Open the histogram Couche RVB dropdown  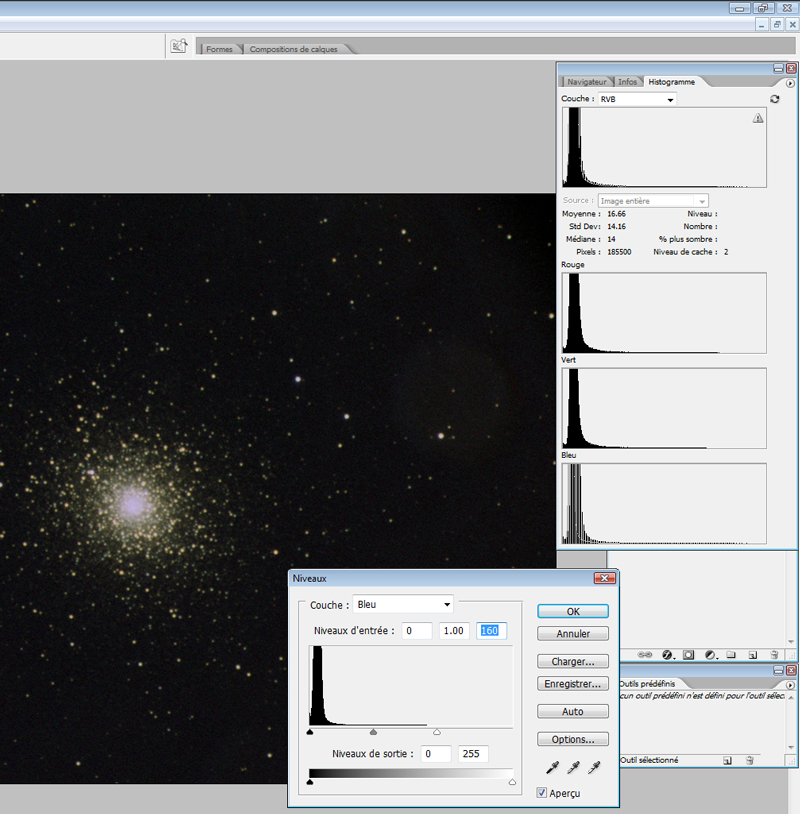pos(637,99)
